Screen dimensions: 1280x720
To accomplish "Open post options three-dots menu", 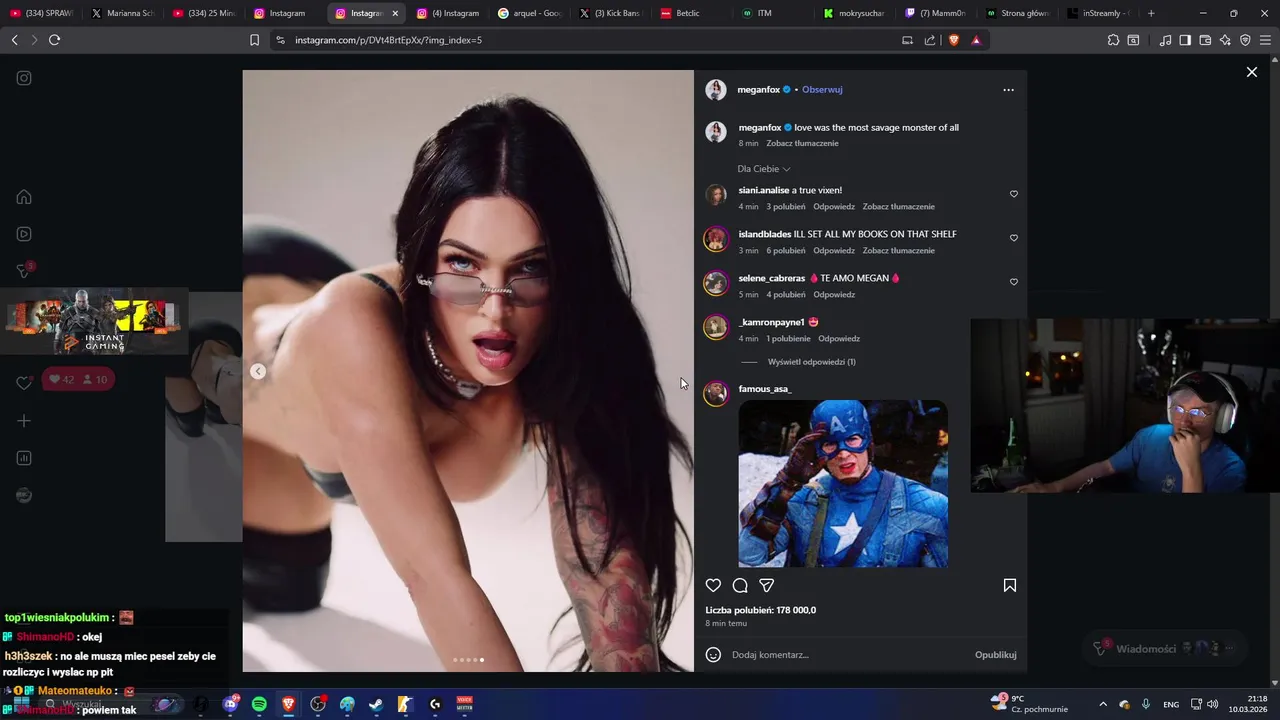I will pyautogui.click(x=1008, y=90).
